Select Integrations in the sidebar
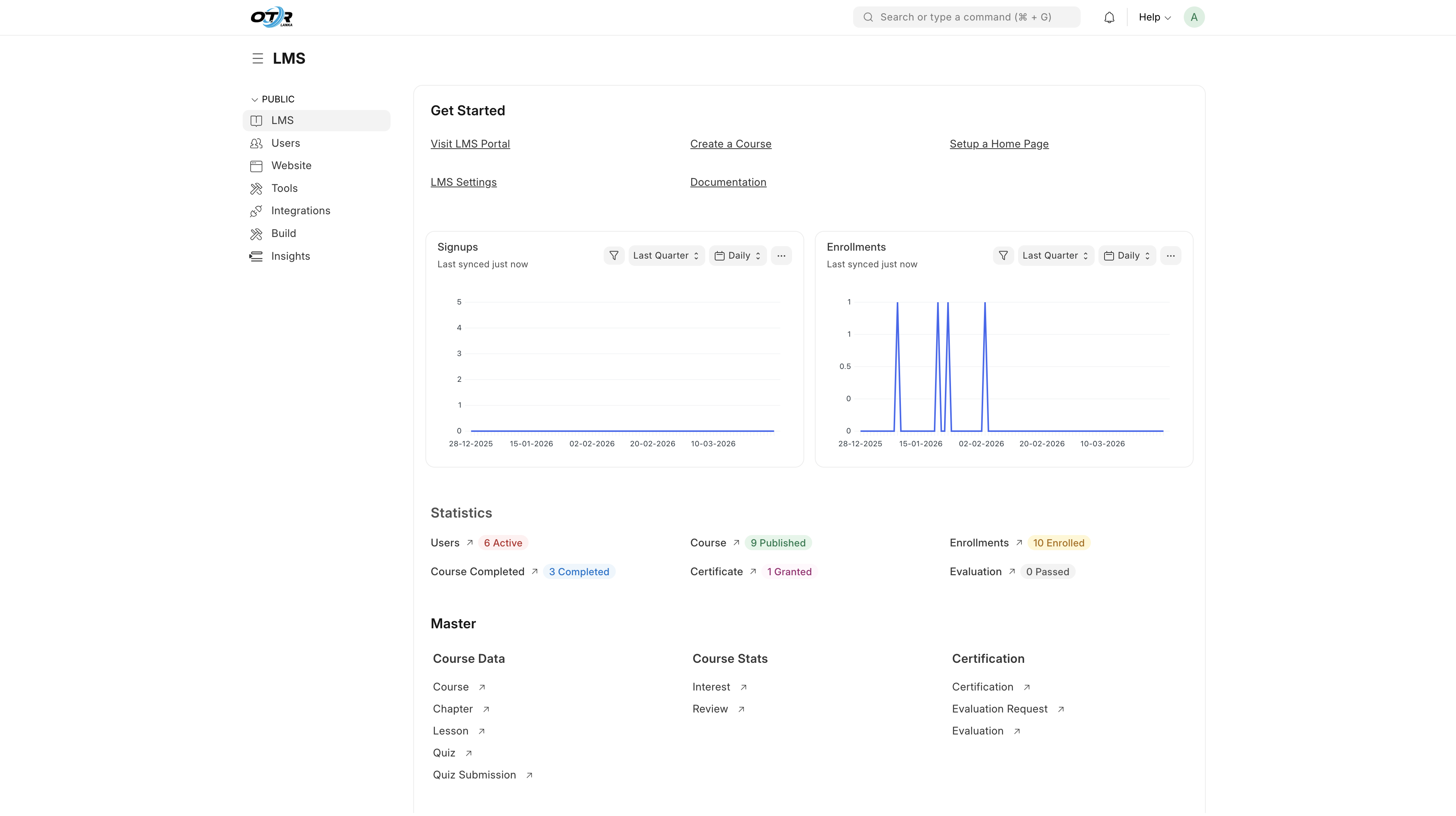Image resolution: width=1456 pixels, height=816 pixels. [x=300, y=211]
